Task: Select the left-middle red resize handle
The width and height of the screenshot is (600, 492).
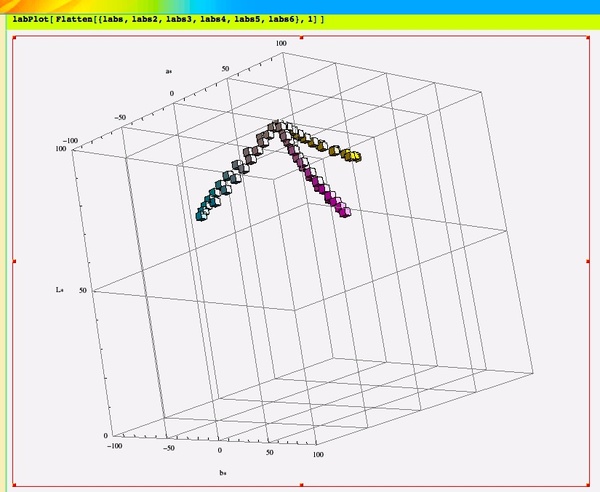Action: click(x=15, y=261)
